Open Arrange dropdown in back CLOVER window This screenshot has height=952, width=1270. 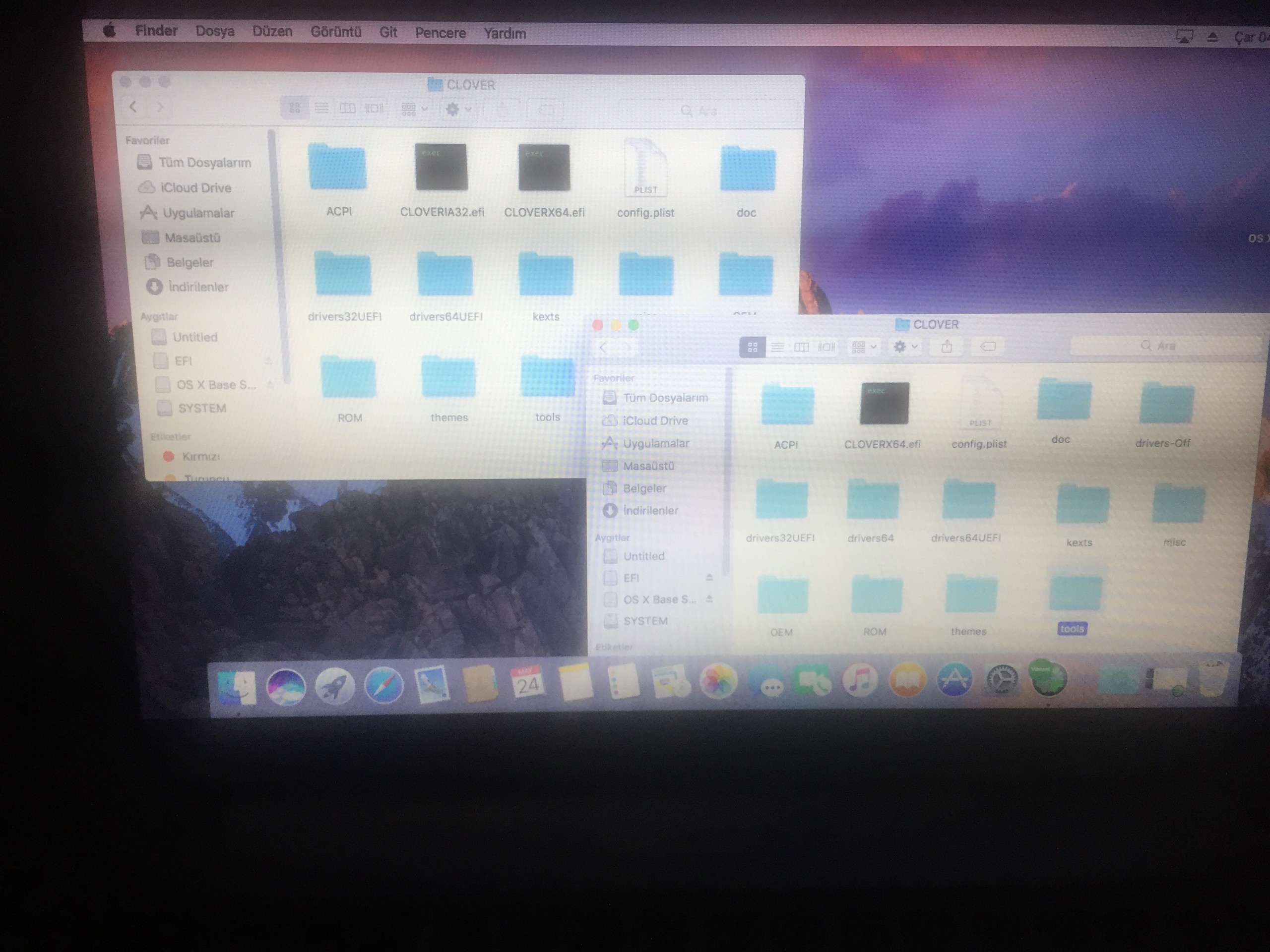coord(414,109)
